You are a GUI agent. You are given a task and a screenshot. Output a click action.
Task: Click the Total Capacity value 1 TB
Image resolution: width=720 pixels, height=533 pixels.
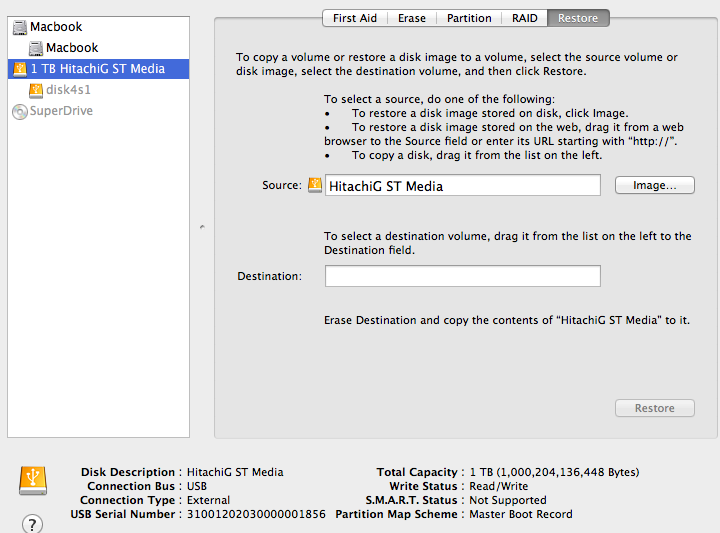[x=554, y=472]
